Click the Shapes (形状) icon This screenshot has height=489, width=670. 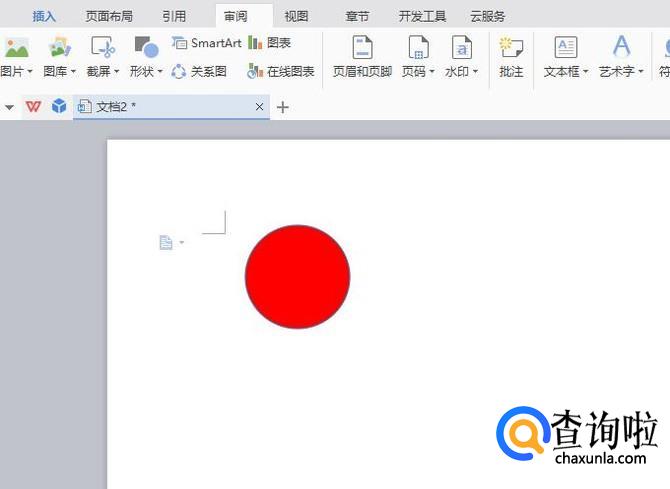click(146, 47)
